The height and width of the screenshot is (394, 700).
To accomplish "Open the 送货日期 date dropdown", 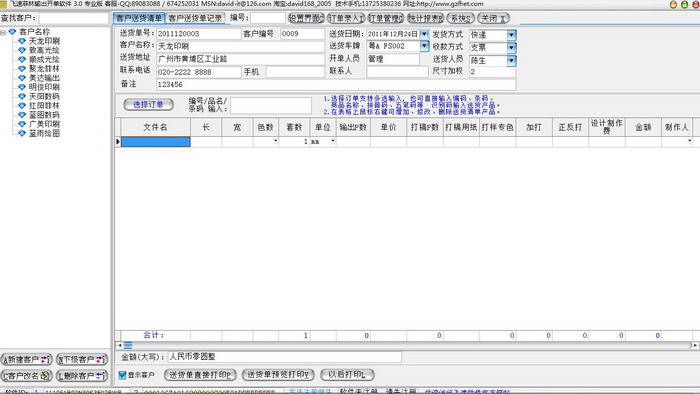I will (x=424, y=34).
